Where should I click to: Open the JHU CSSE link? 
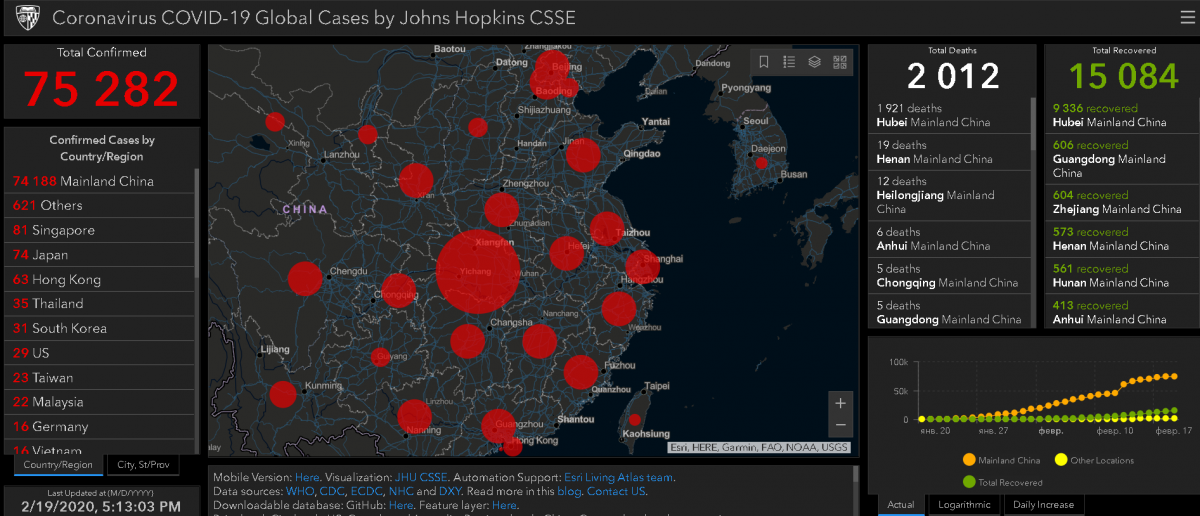[419, 478]
